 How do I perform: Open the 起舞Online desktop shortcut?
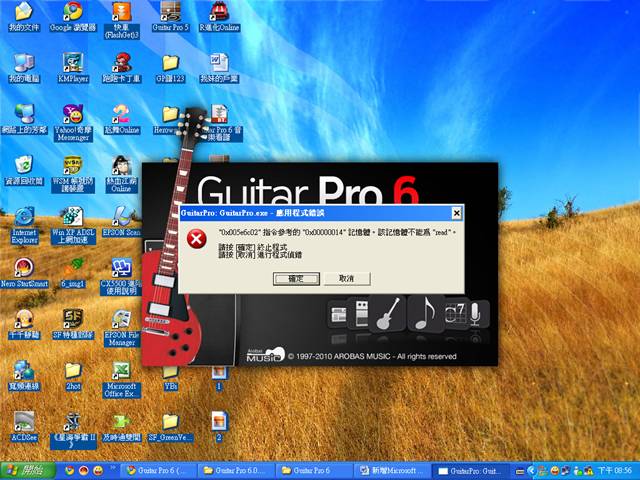(122, 120)
